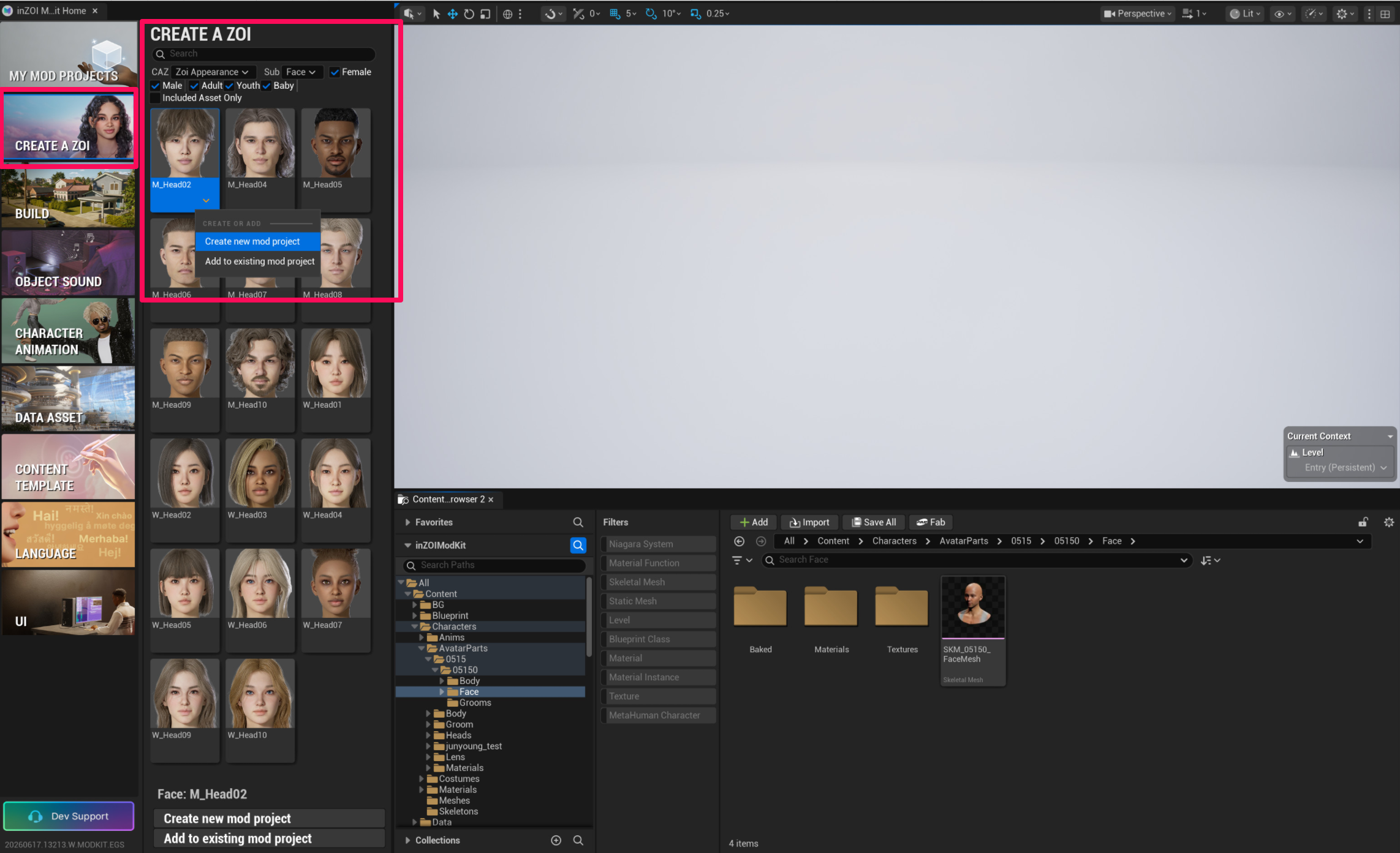Activate the Rotate tool in viewport toolbar
1400x853 pixels.
(x=469, y=13)
